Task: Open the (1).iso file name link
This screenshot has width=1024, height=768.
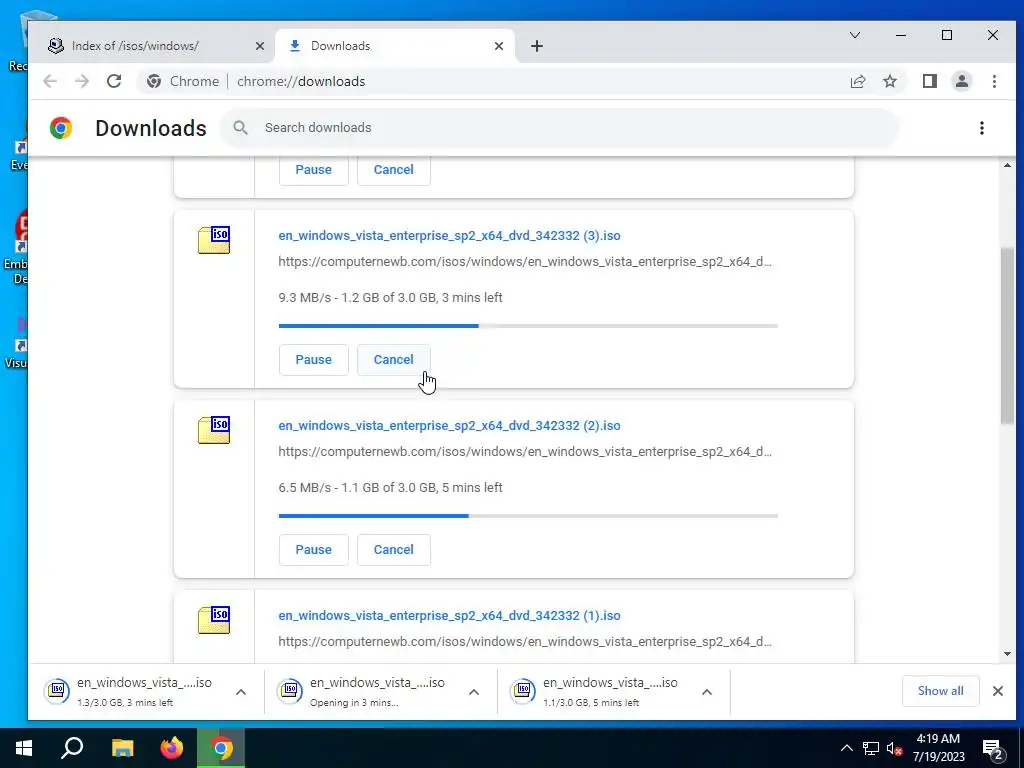Action: pos(449,616)
